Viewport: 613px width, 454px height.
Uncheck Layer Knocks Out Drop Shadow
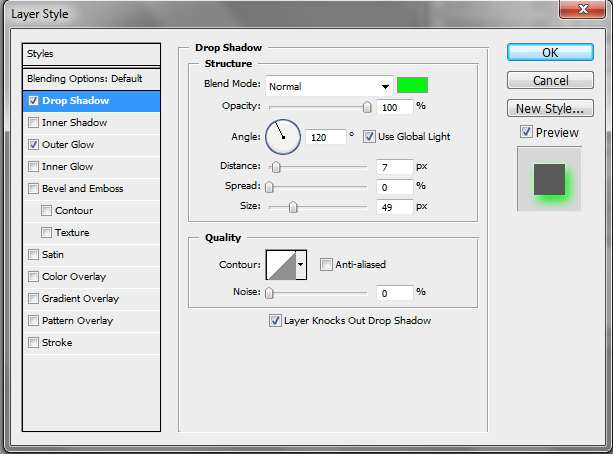(275, 321)
